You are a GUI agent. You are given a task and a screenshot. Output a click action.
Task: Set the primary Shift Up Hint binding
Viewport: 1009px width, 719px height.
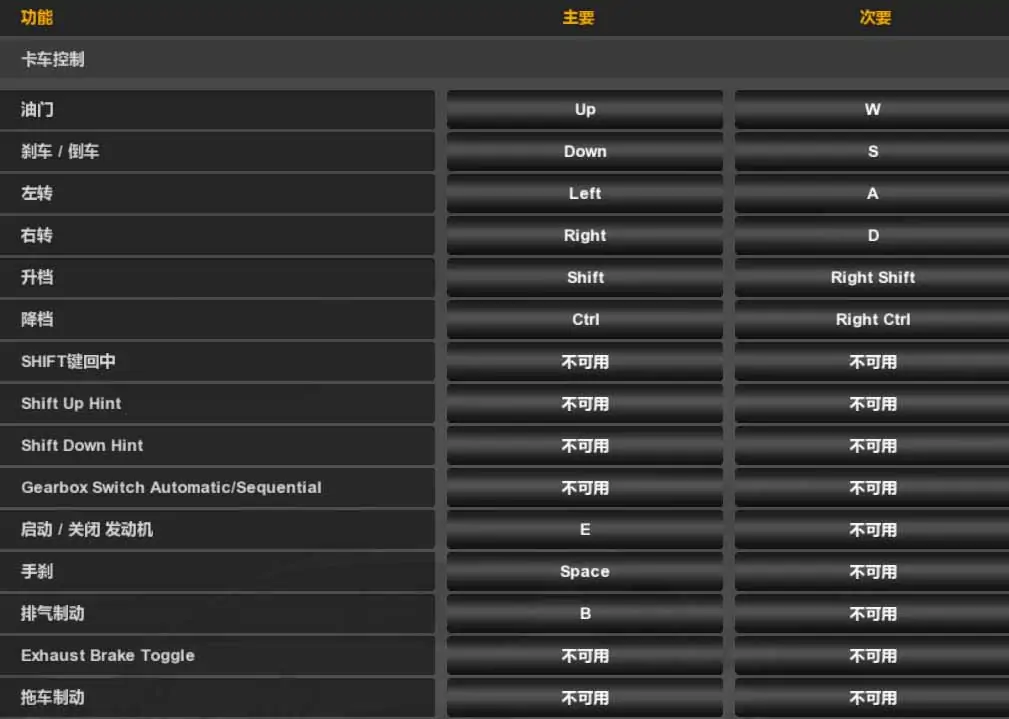tap(585, 404)
